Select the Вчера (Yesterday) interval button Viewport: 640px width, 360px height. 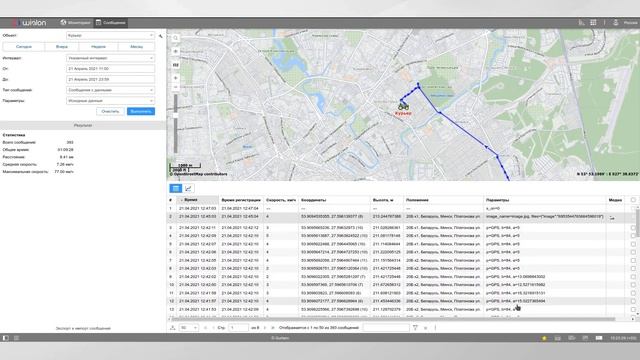(62, 47)
